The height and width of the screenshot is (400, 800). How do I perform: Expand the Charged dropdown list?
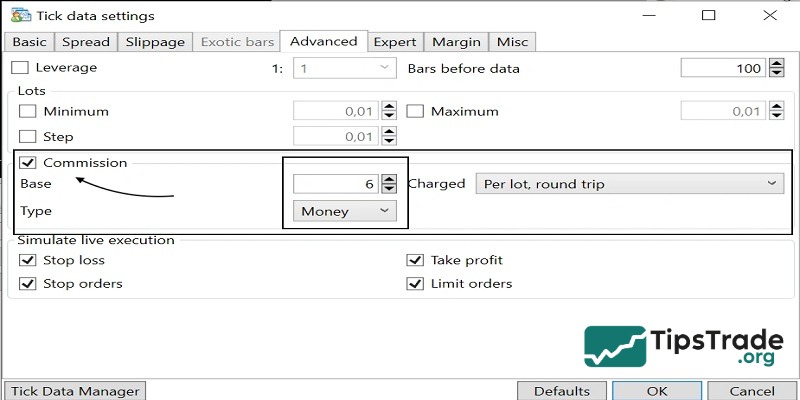[x=628, y=184]
